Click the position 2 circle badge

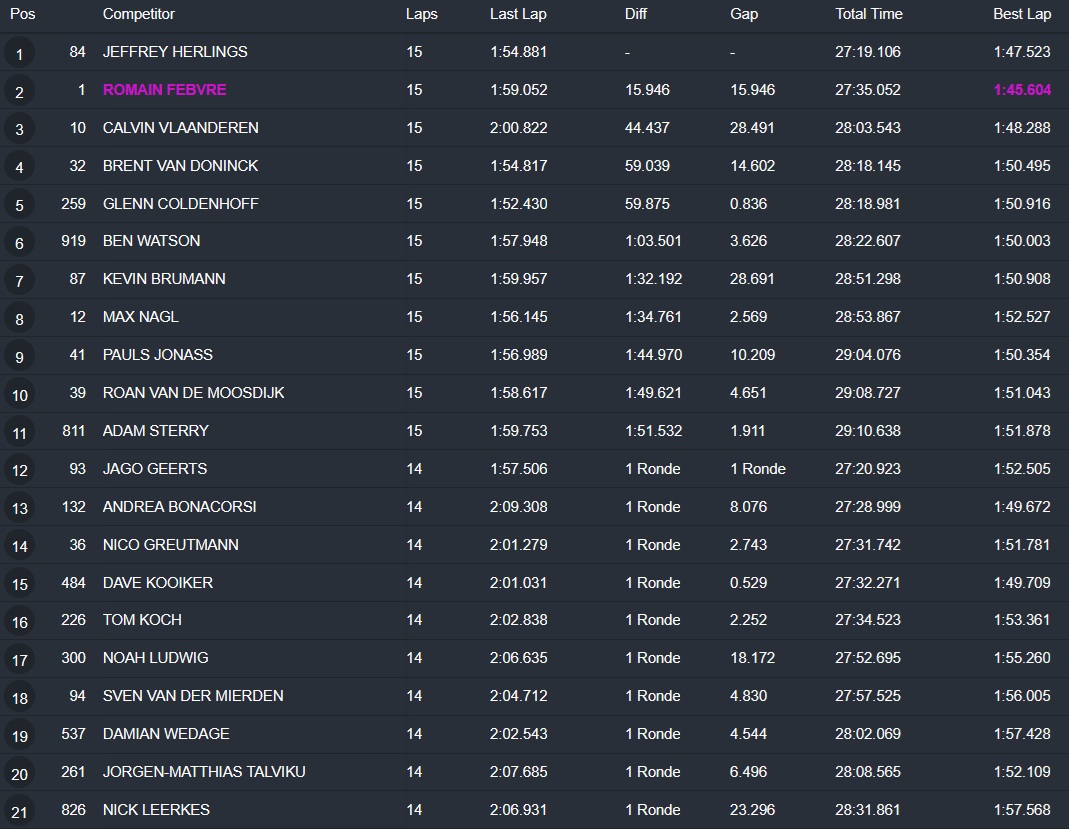[19, 91]
